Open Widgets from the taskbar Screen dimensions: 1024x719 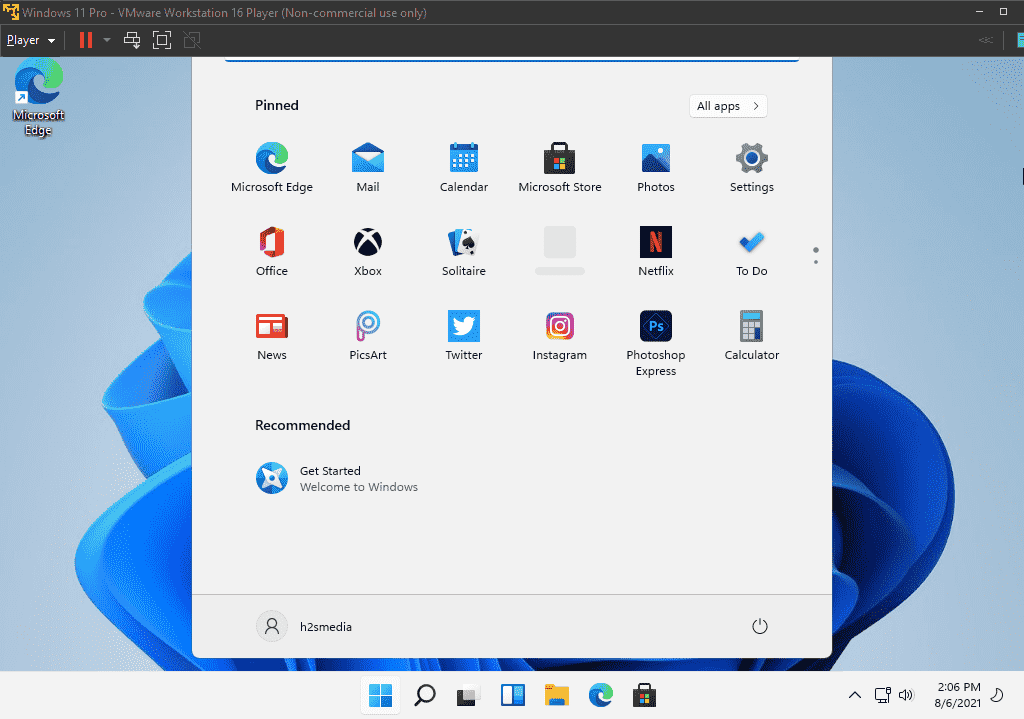(513, 695)
